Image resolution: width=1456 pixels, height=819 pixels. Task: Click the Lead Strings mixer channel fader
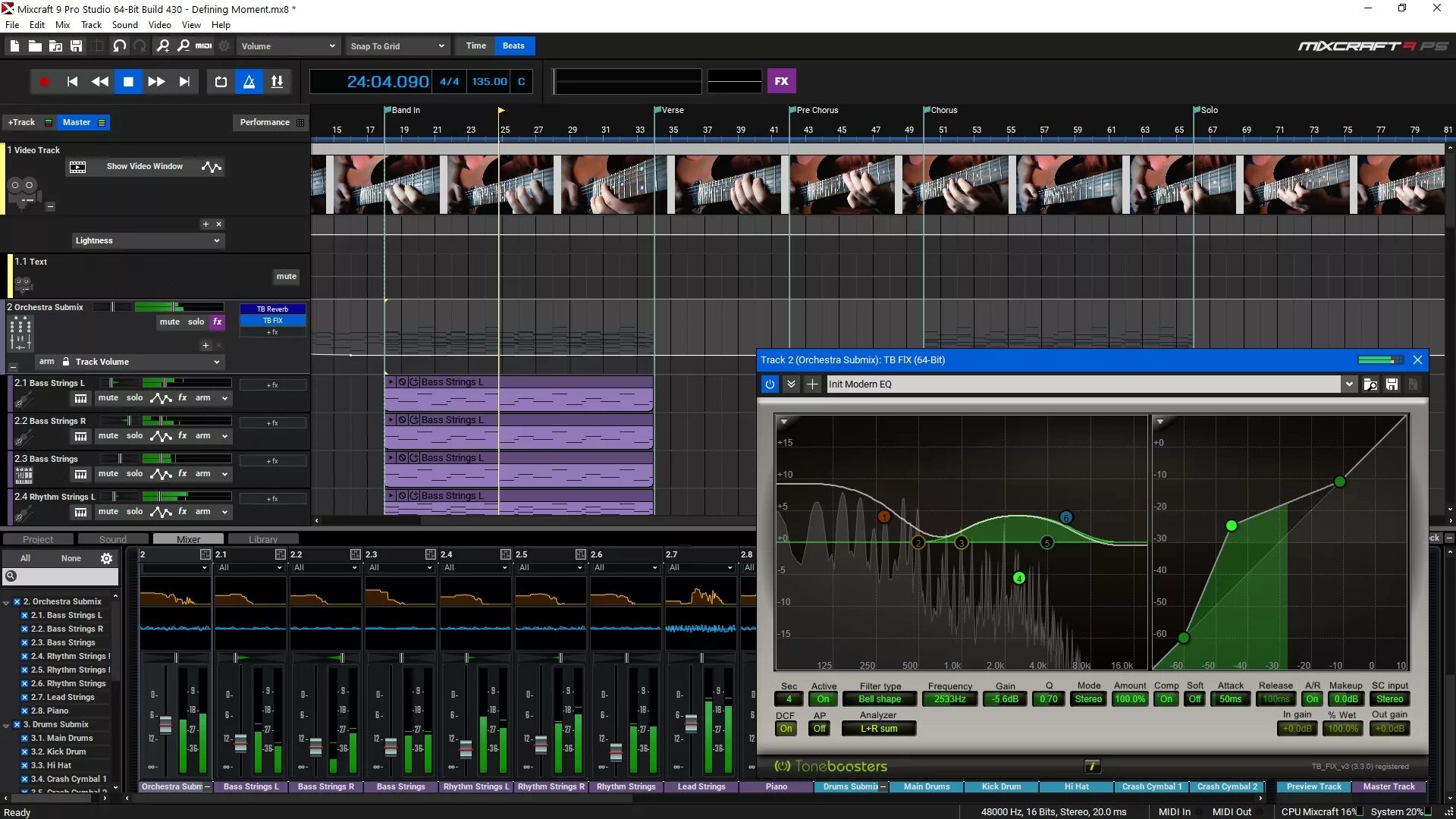691,723
